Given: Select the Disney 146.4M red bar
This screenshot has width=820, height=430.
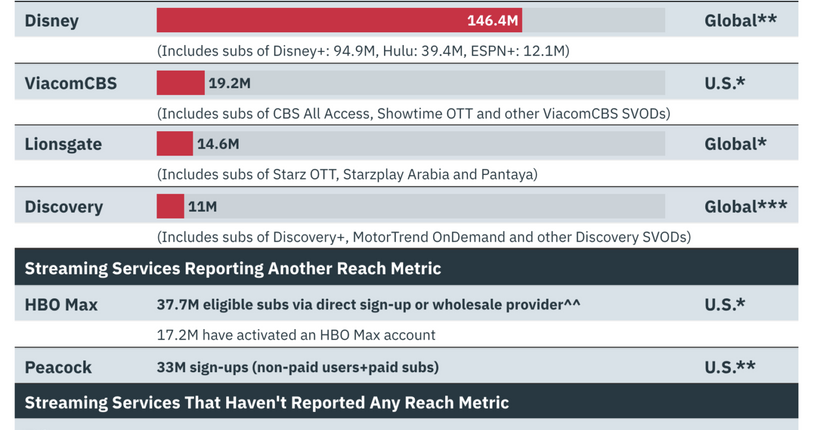Looking at the screenshot, I should (x=339, y=20).
